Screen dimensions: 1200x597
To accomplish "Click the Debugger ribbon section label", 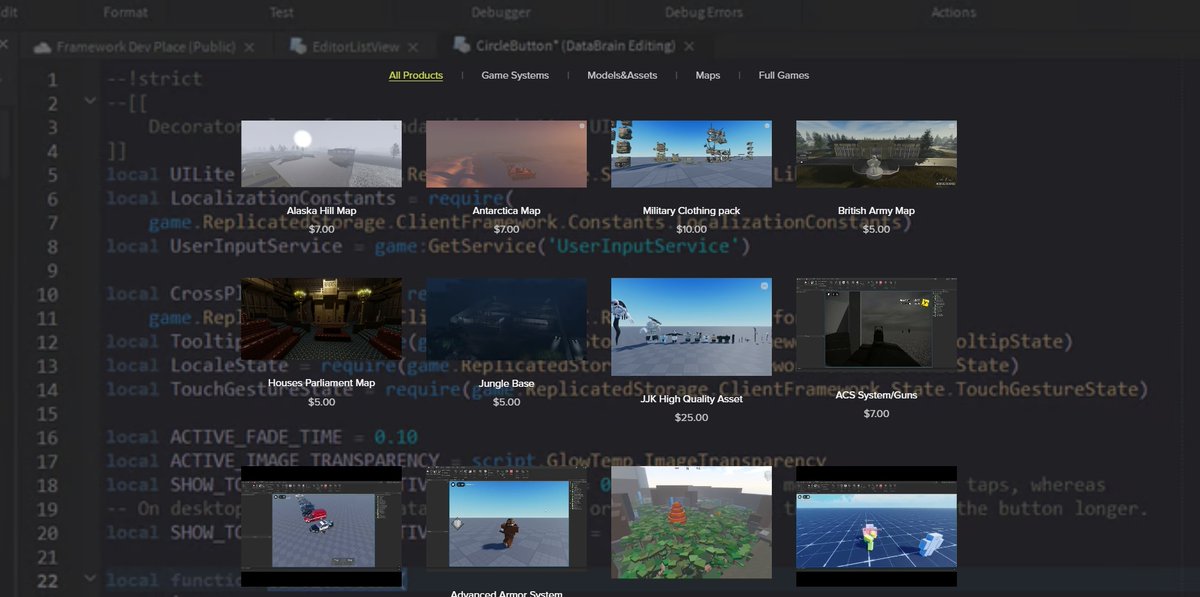I will [501, 12].
